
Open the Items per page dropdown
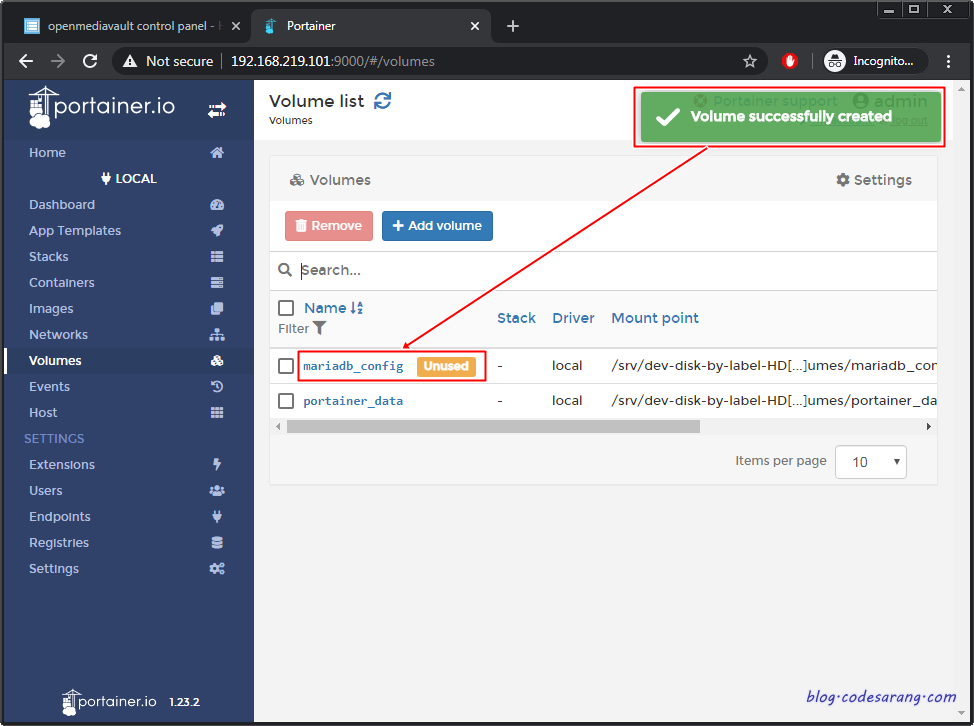871,462
